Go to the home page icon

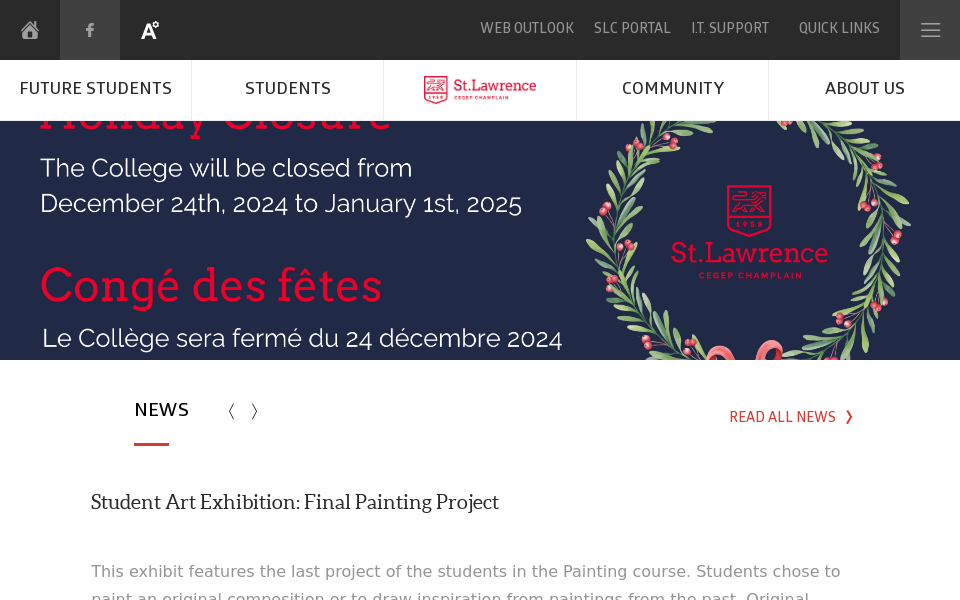(30, 30)
